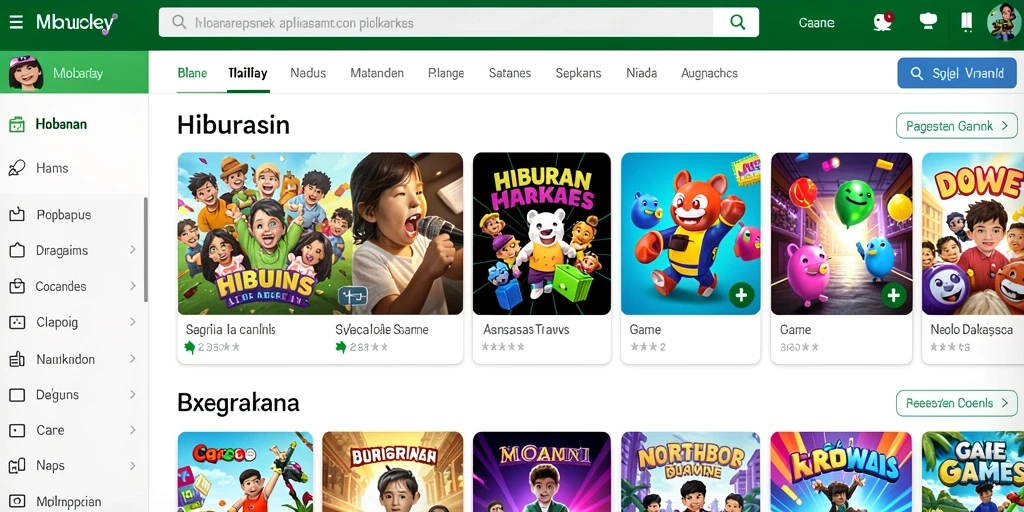This screenshot has width=1024, height=512.
Task: Click the Svecaloiae Saanne title
Action: [x=381, y=330]
